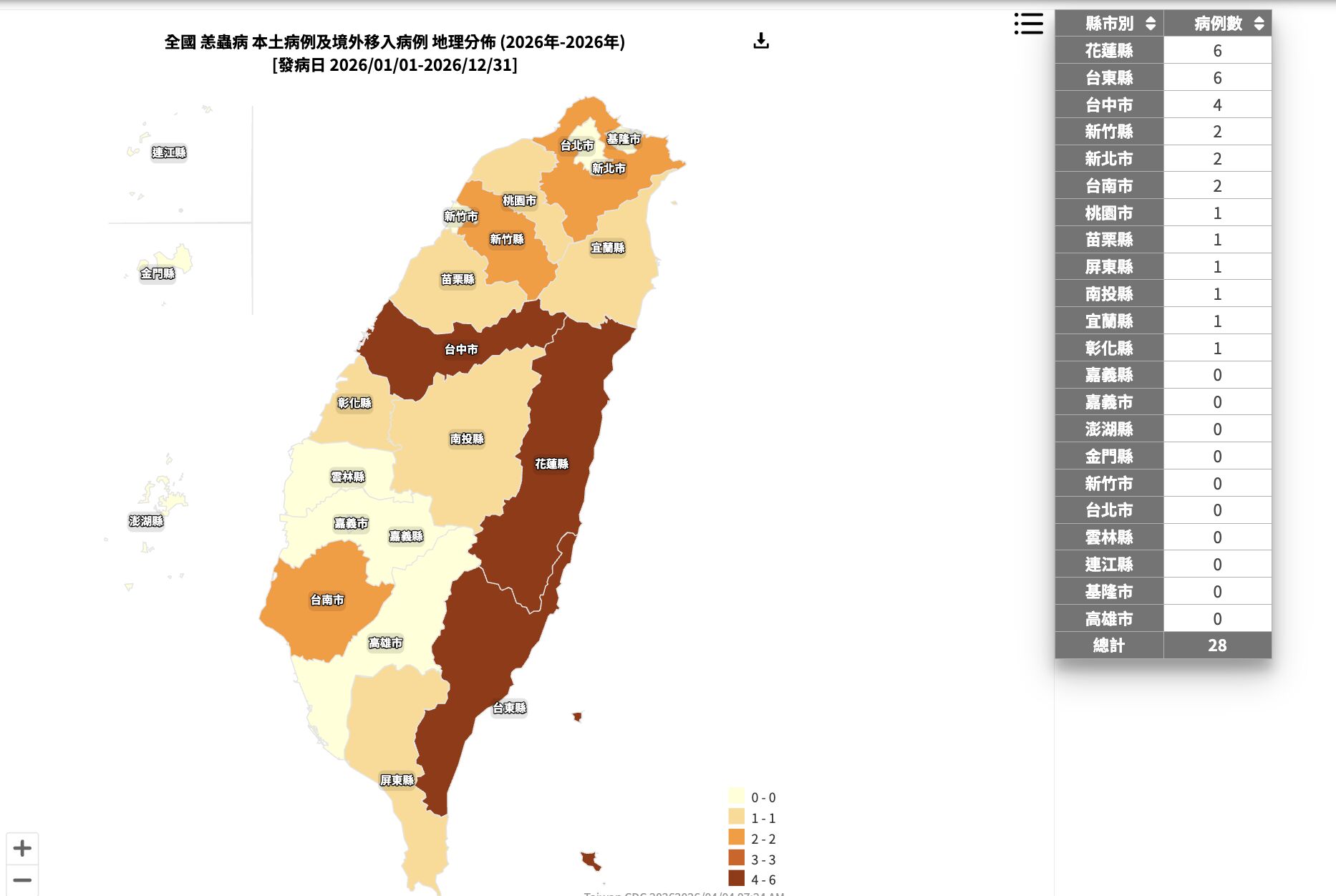
Task: Click the download chart icon
Action: (x=761, y=41)
